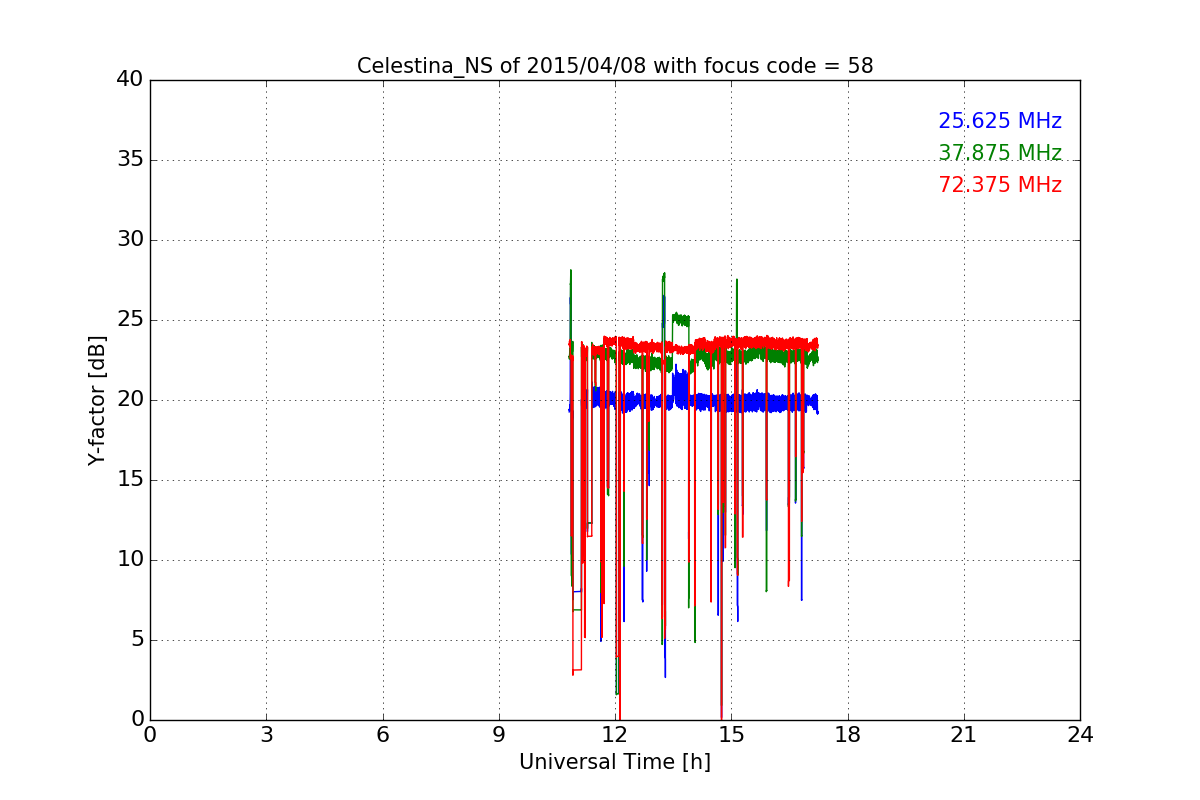This screenshot has height=800, width=1200.
Task: Click the y-axis tick label 5
Action: click(x=137, y=640)
